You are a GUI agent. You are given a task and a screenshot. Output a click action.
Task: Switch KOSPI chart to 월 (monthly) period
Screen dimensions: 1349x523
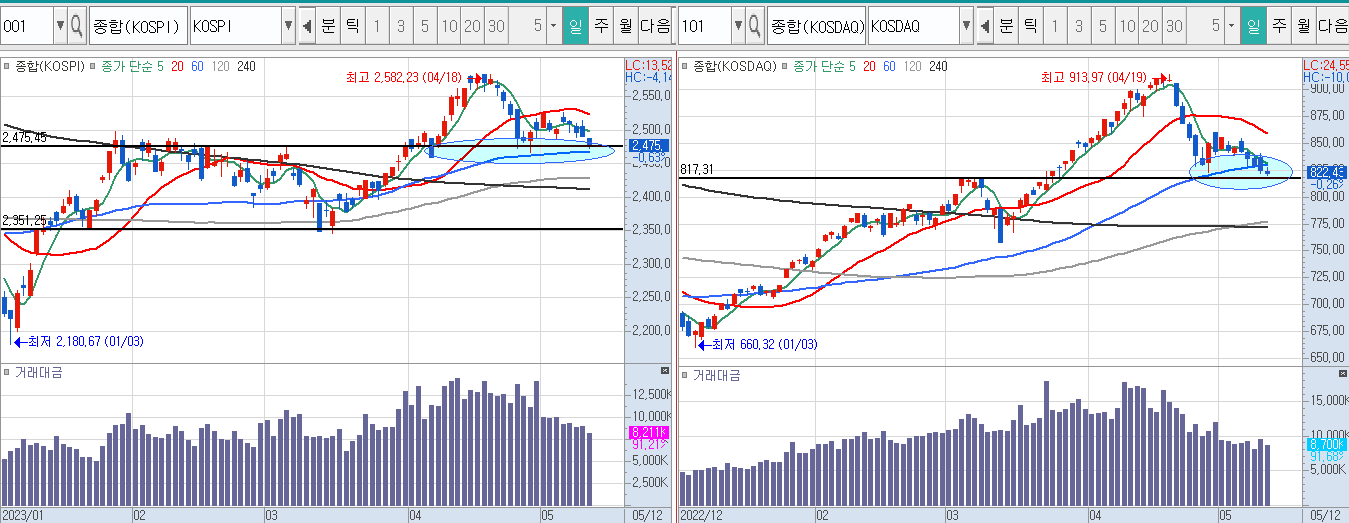click(625, 26)
